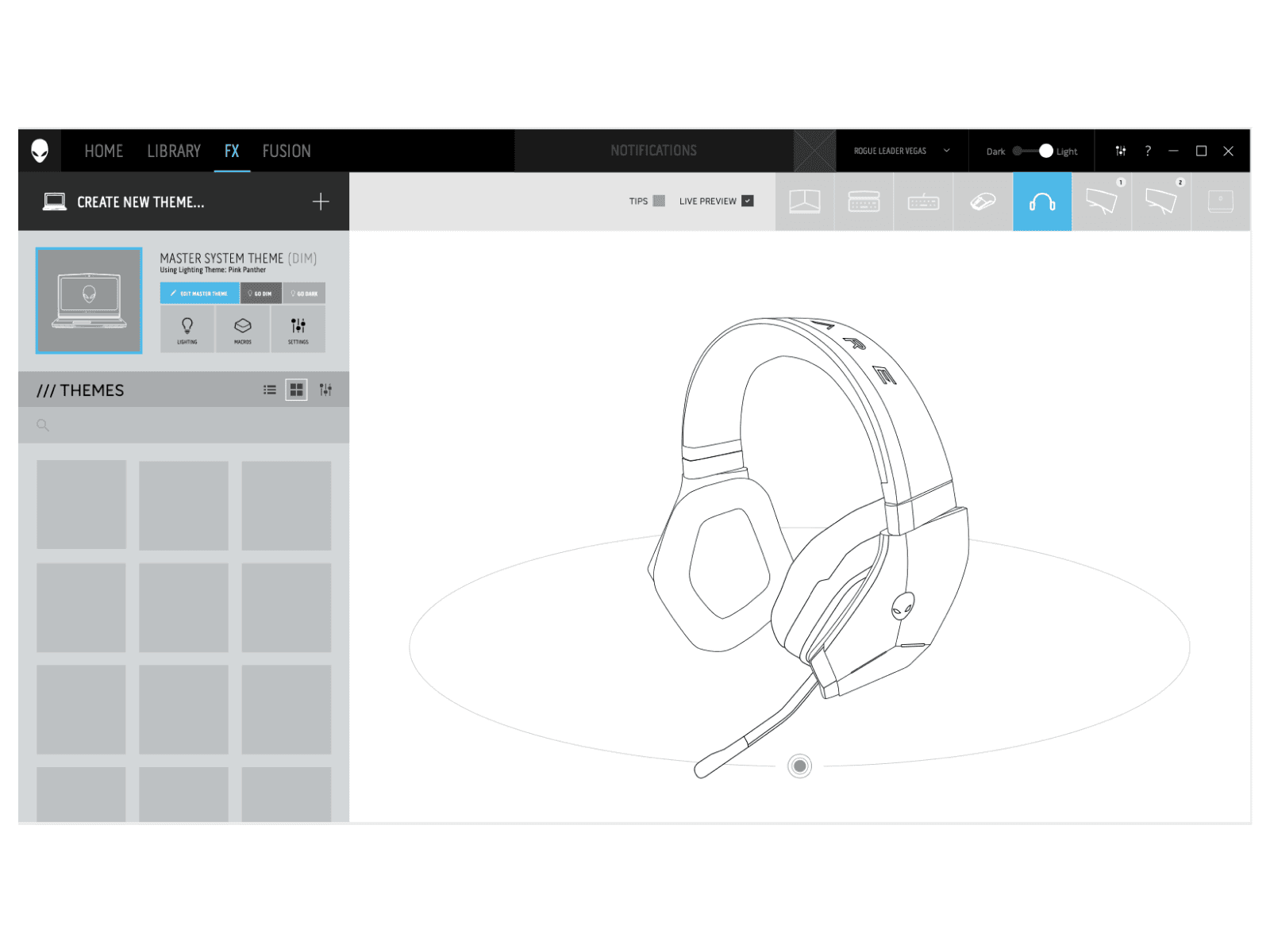Open Settings for master theme
The width and height of the screenshot is (1270, 952).
click(x=298, y=328)
